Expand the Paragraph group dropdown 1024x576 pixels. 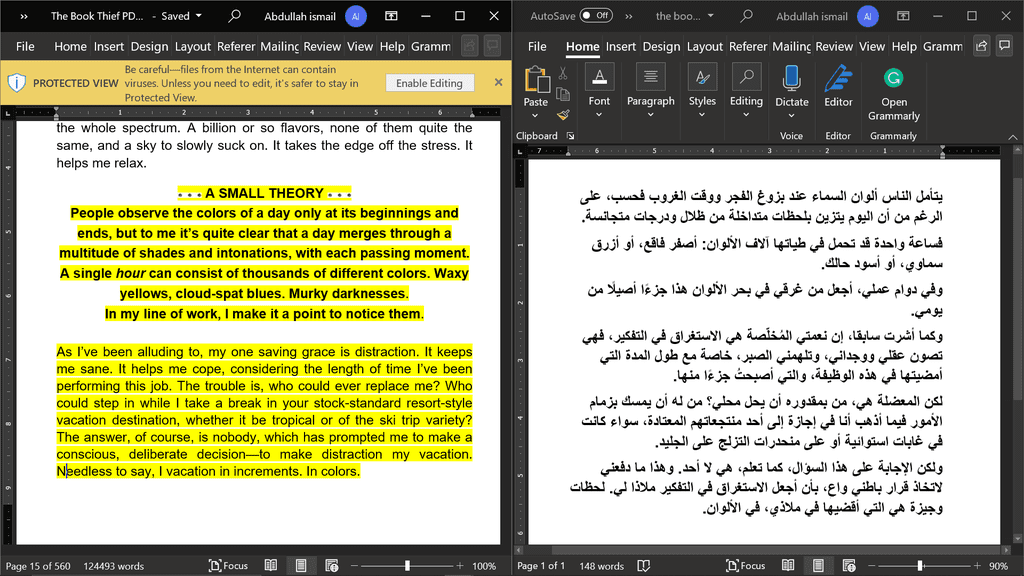[x=650, y=115]
